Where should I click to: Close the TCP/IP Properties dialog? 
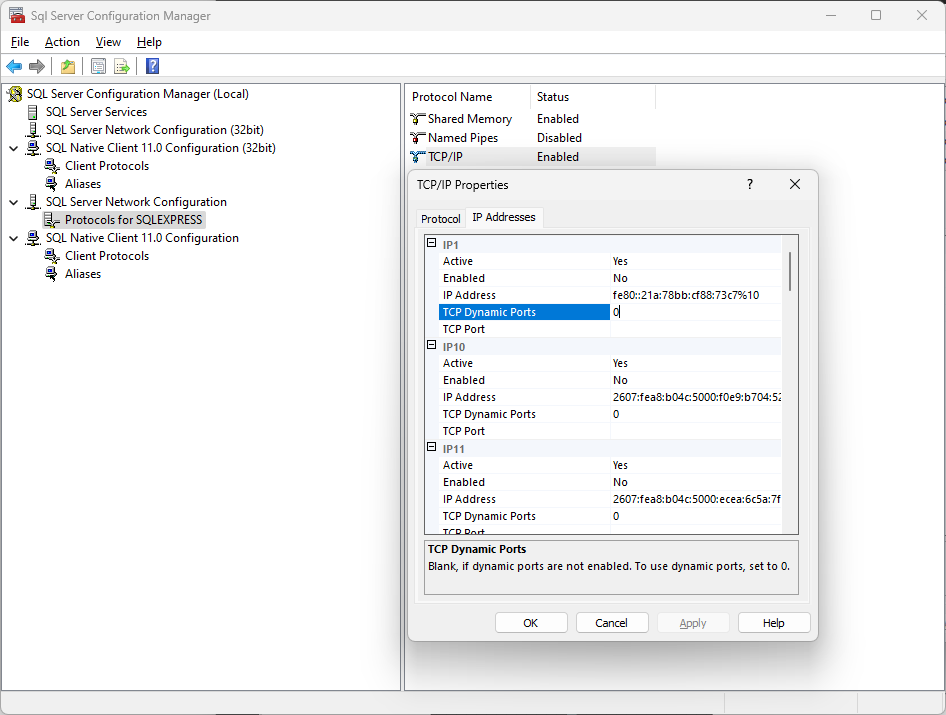(795, 185)
